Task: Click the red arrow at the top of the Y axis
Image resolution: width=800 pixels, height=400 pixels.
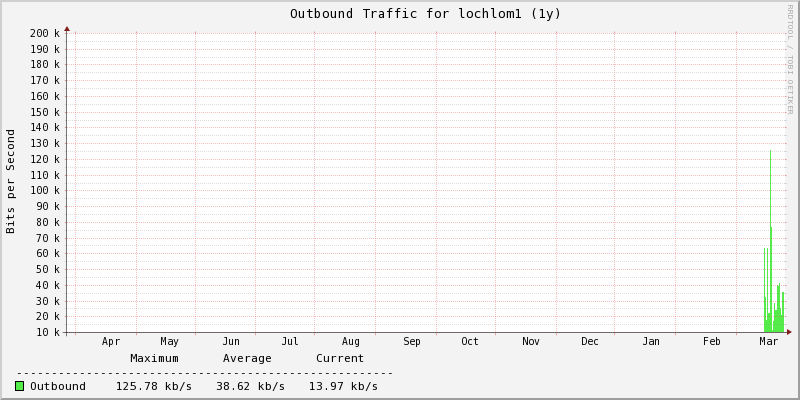Action: coord(67,30)
